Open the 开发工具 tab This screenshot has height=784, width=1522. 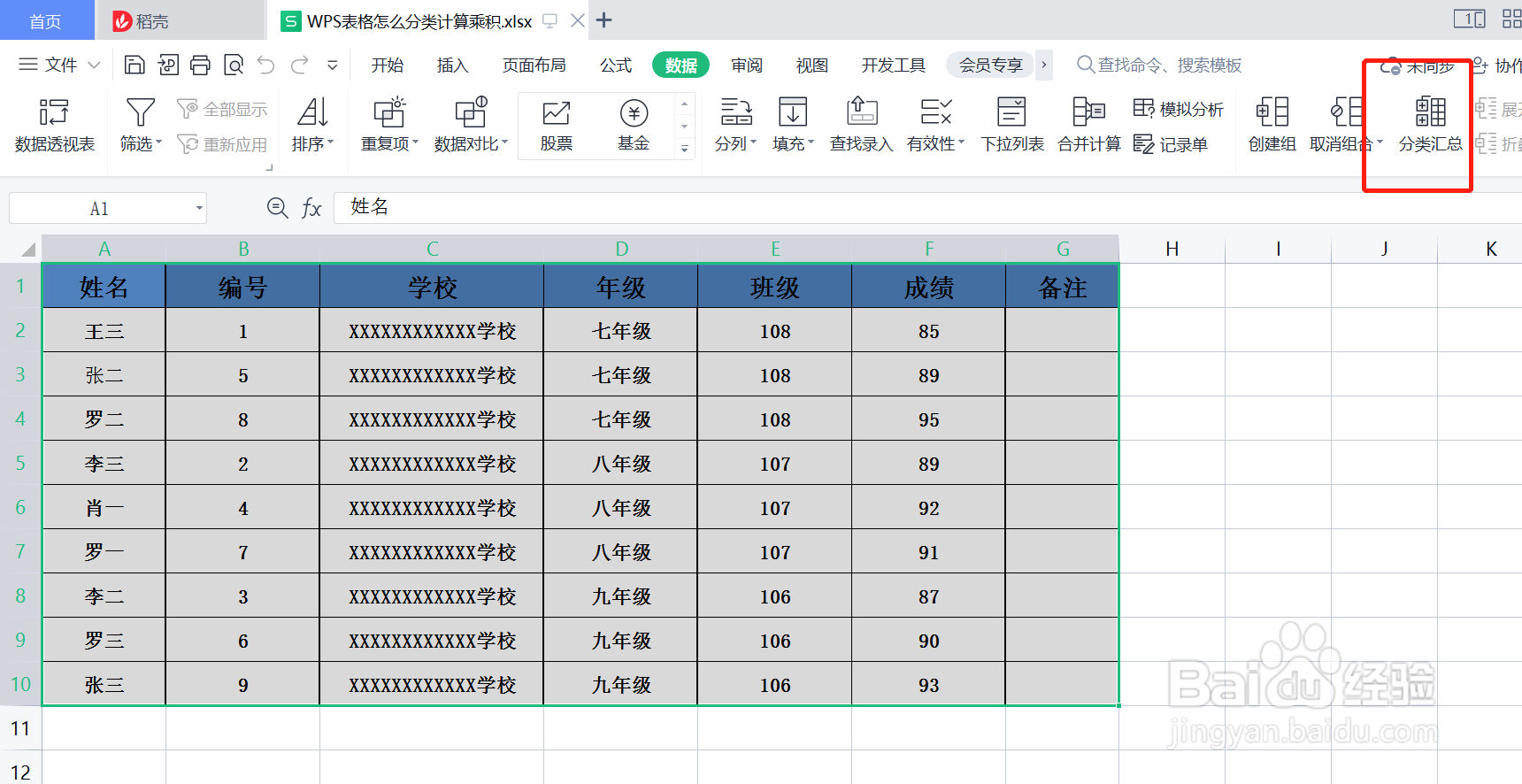coord(894,65)
